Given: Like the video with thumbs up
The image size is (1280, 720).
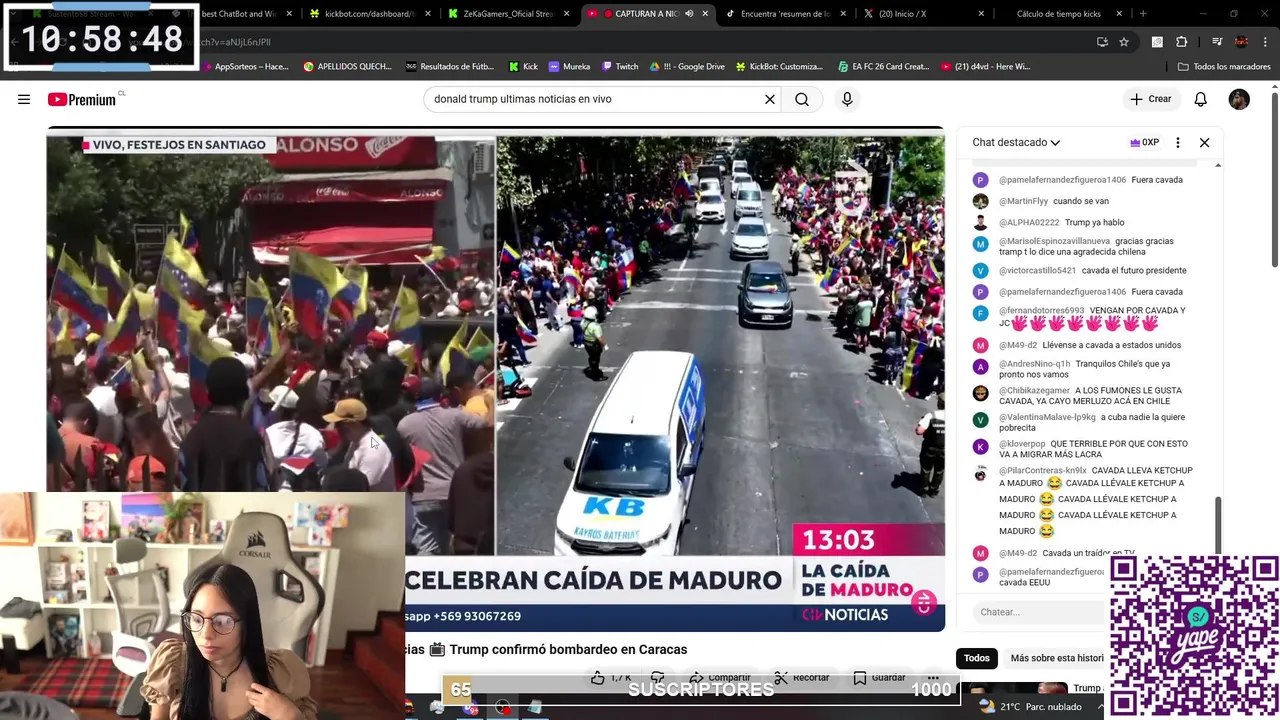Looking at the screenshot, I should tap(610, 678).
